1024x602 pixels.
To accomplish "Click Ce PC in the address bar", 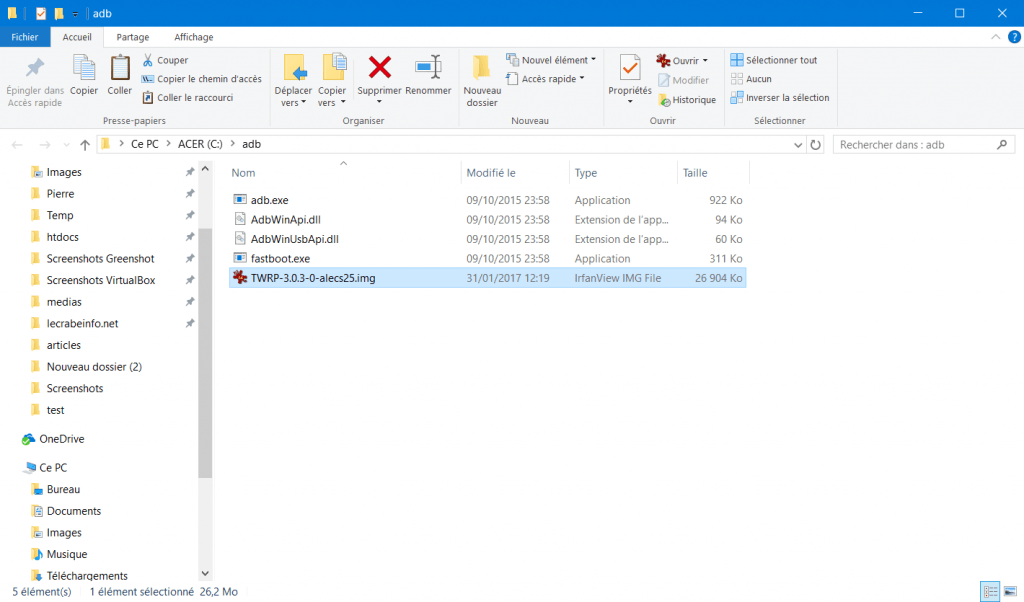I will 144,144.
